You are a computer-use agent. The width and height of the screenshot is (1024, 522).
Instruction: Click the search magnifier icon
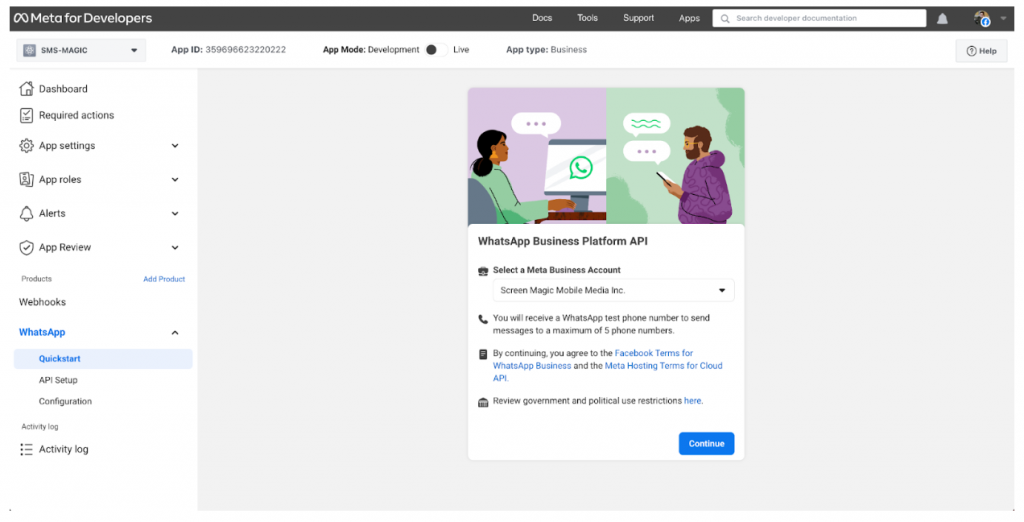coord(725,18)
